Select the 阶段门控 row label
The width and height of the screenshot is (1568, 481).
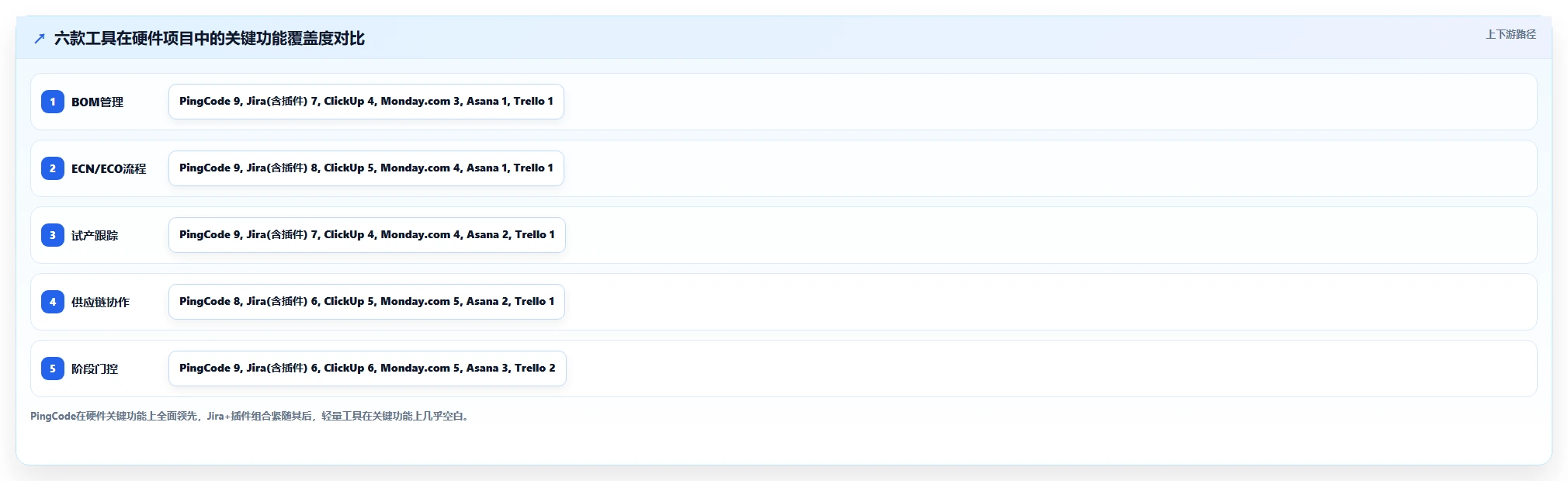click(x=95, y=369)
